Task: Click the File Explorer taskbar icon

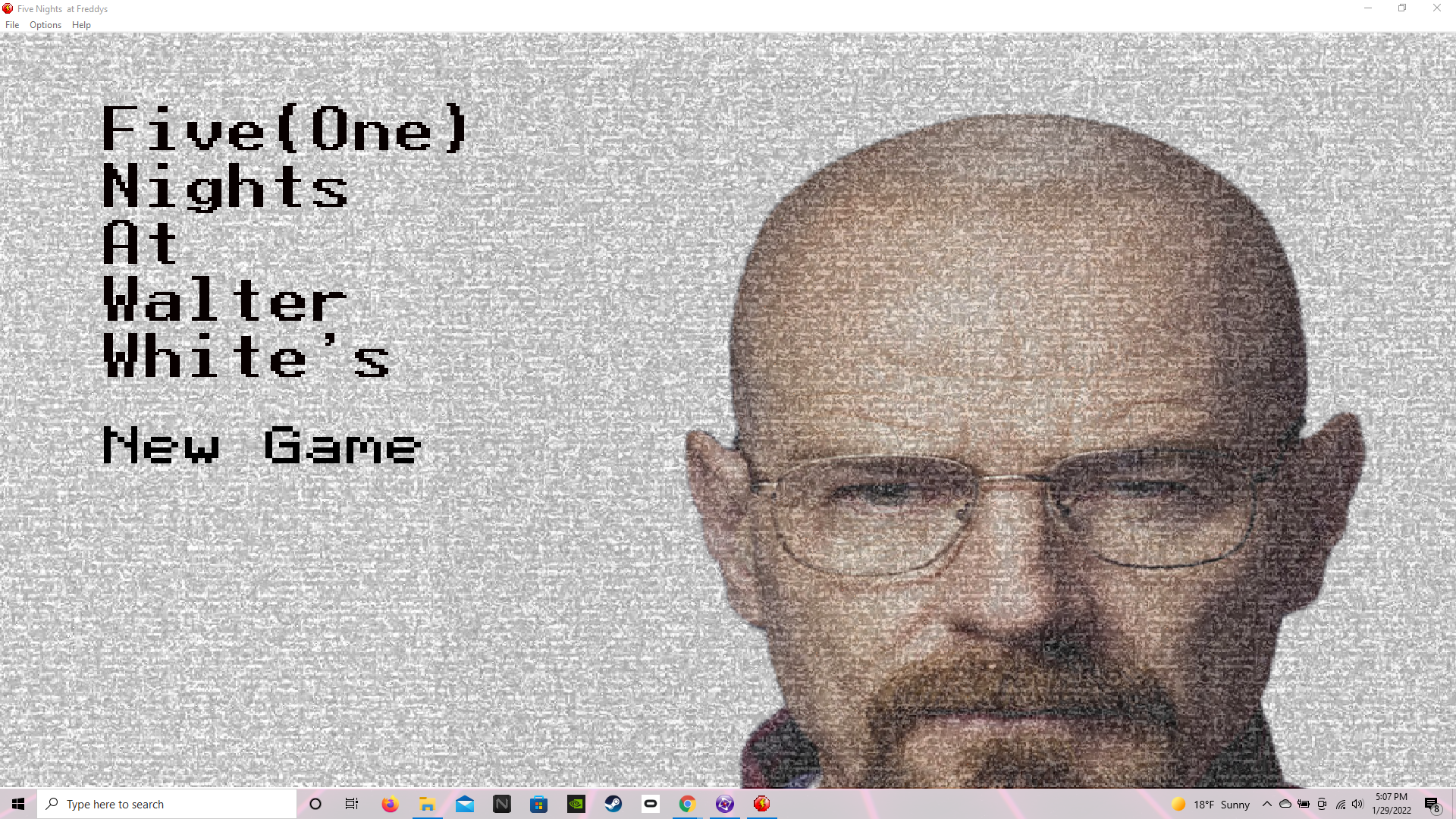Action: [427, 804]
